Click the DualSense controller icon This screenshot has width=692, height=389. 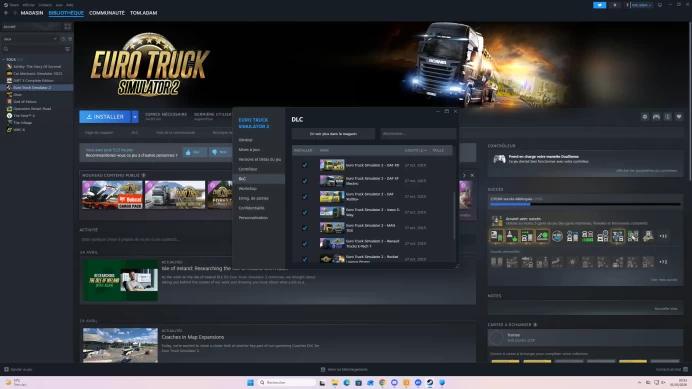[499, 159]
